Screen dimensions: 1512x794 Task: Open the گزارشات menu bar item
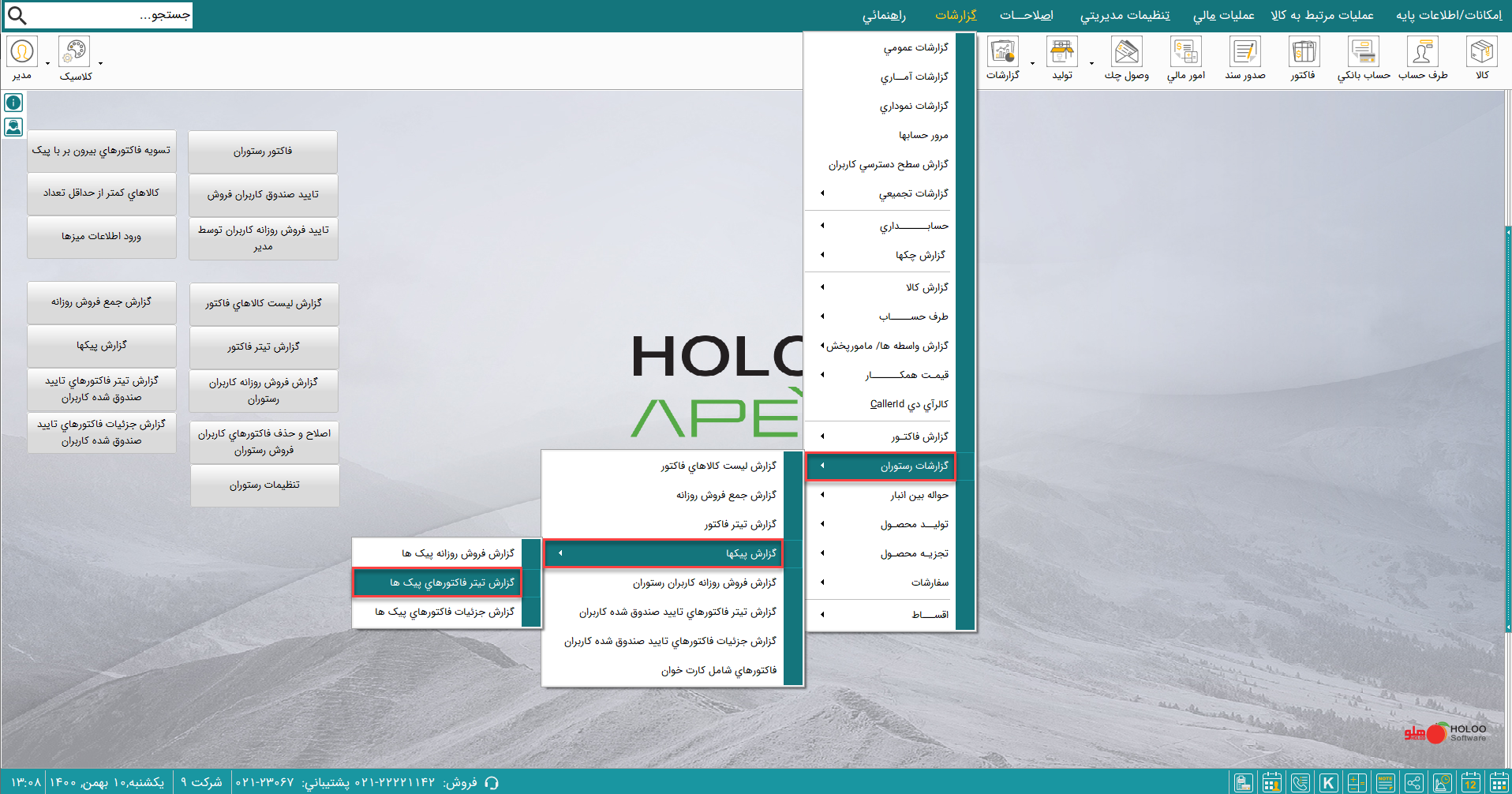956,15
